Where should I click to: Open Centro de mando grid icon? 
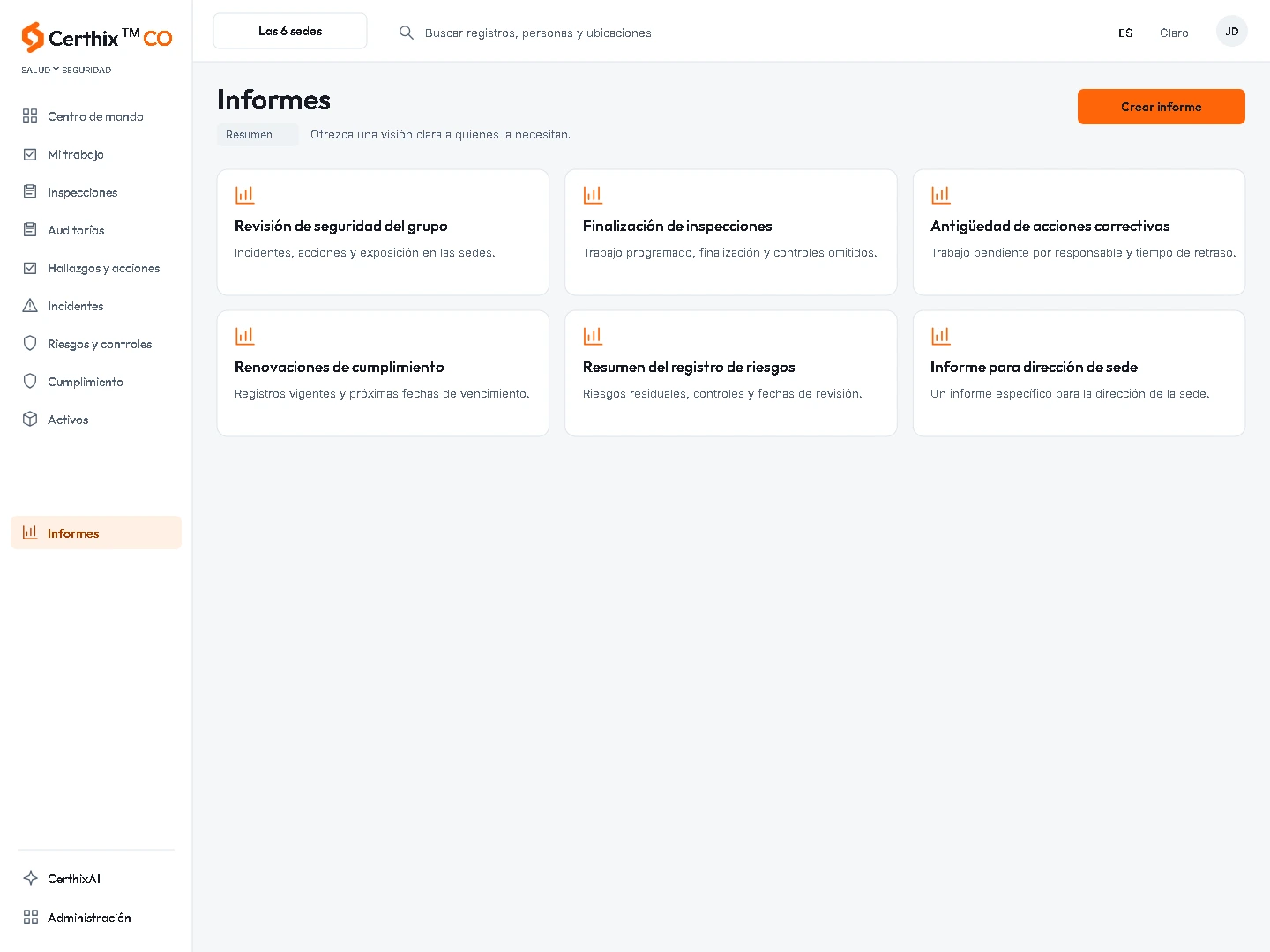(30, 115)
